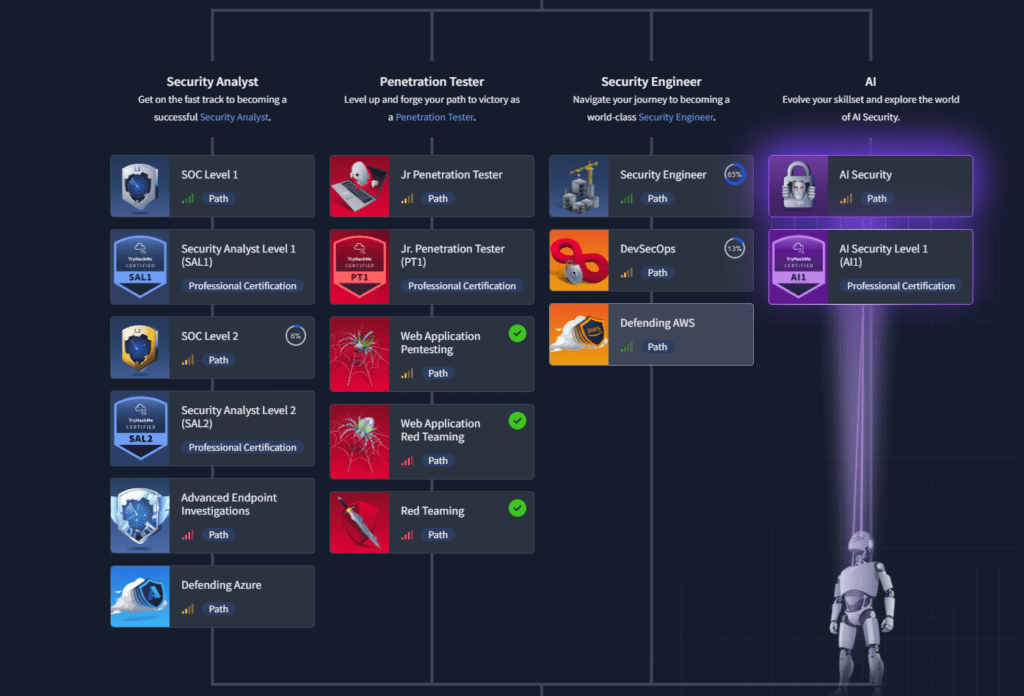Click difficulty bars on AI Security
Image resolution: width=1024 pixels, height=696 pixels.
pyautogui.click(x=846, y=198)
